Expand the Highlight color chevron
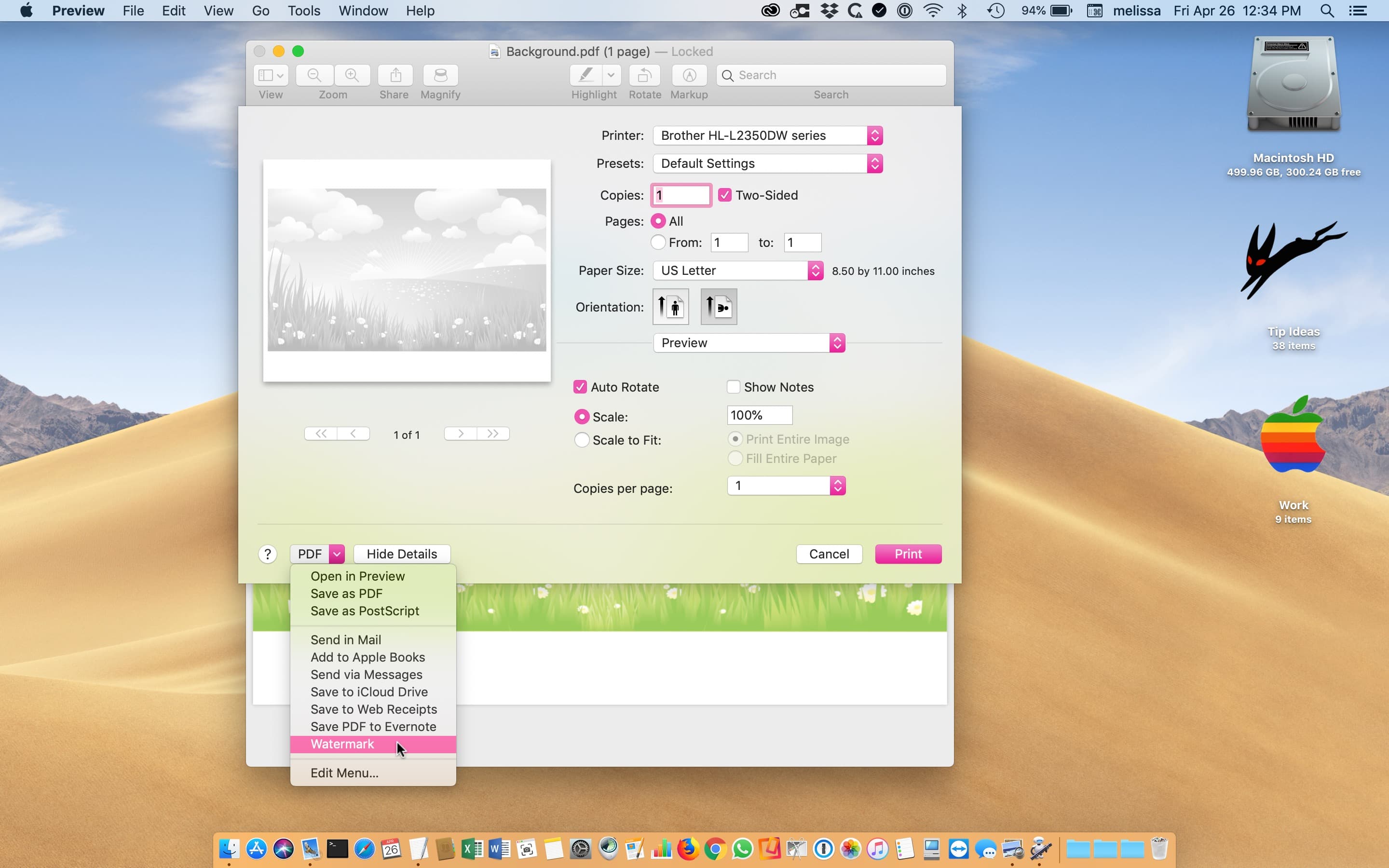 pyautogui.click(x=611, y=75)
